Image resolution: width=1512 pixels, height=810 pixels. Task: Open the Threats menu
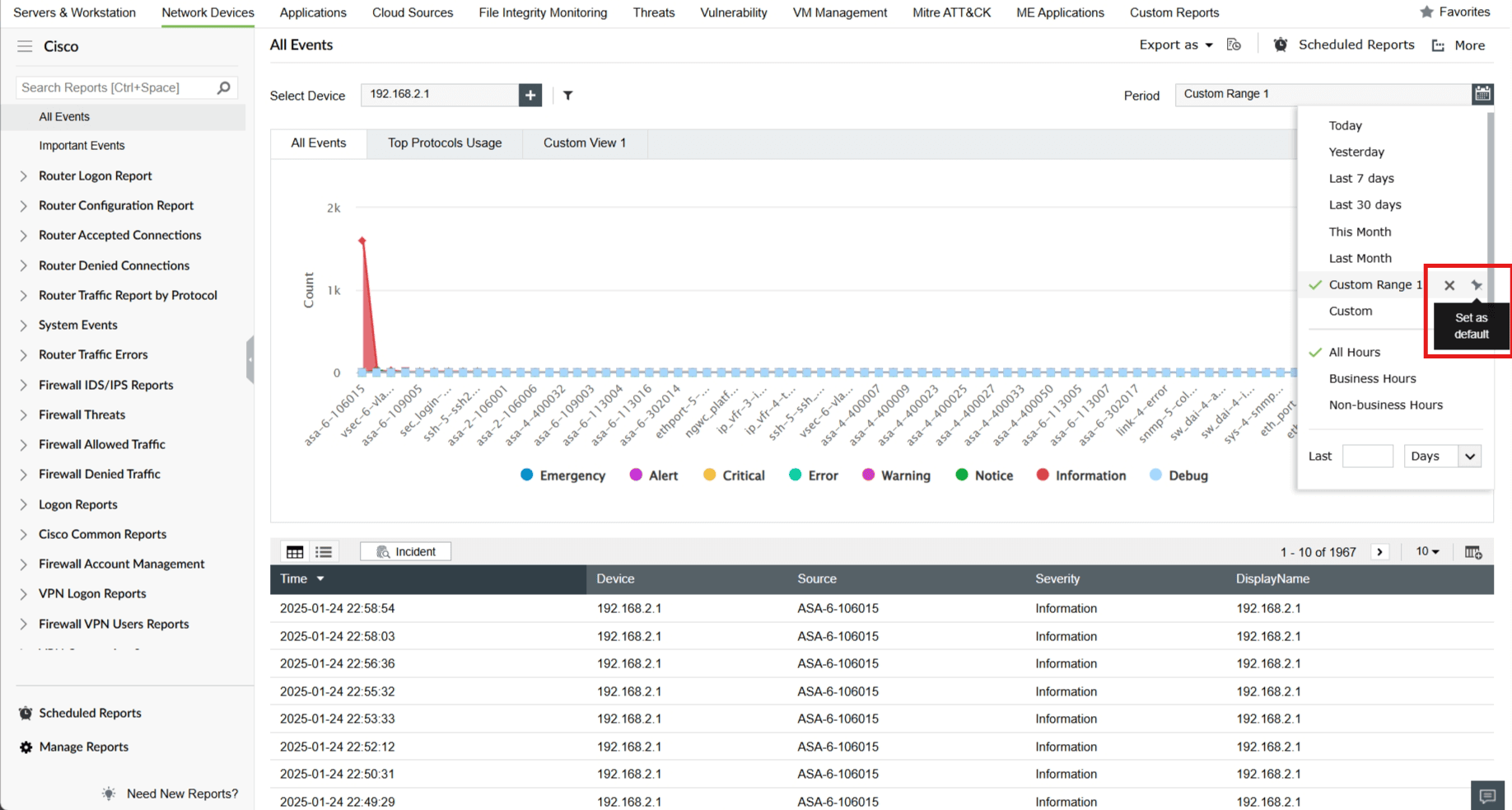point(653,12)
